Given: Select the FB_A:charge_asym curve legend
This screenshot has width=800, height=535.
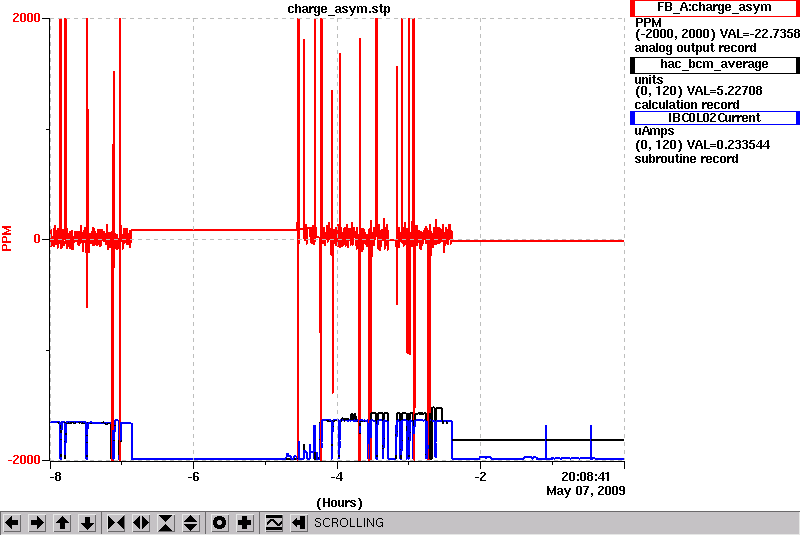Looking at the screenshot, I should (x=714, y=8).
